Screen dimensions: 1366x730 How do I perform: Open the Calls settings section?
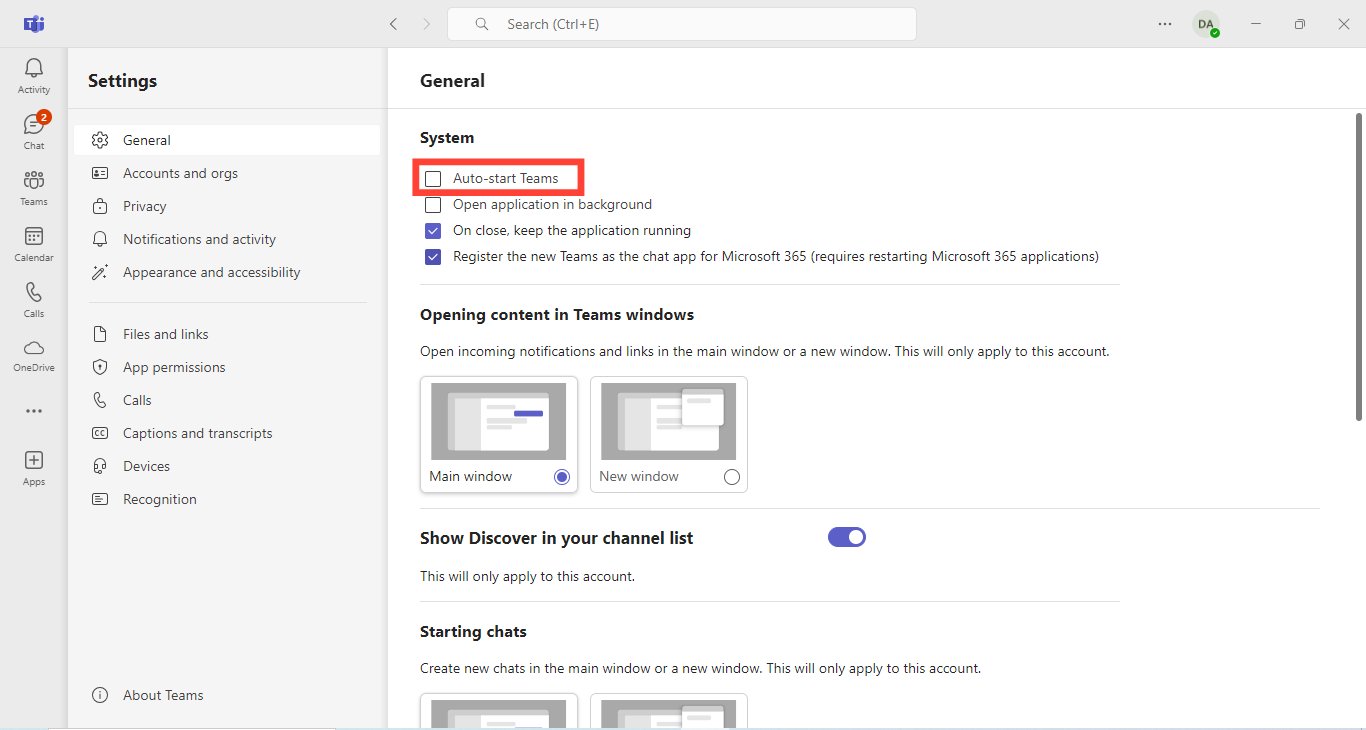point(227,400)
